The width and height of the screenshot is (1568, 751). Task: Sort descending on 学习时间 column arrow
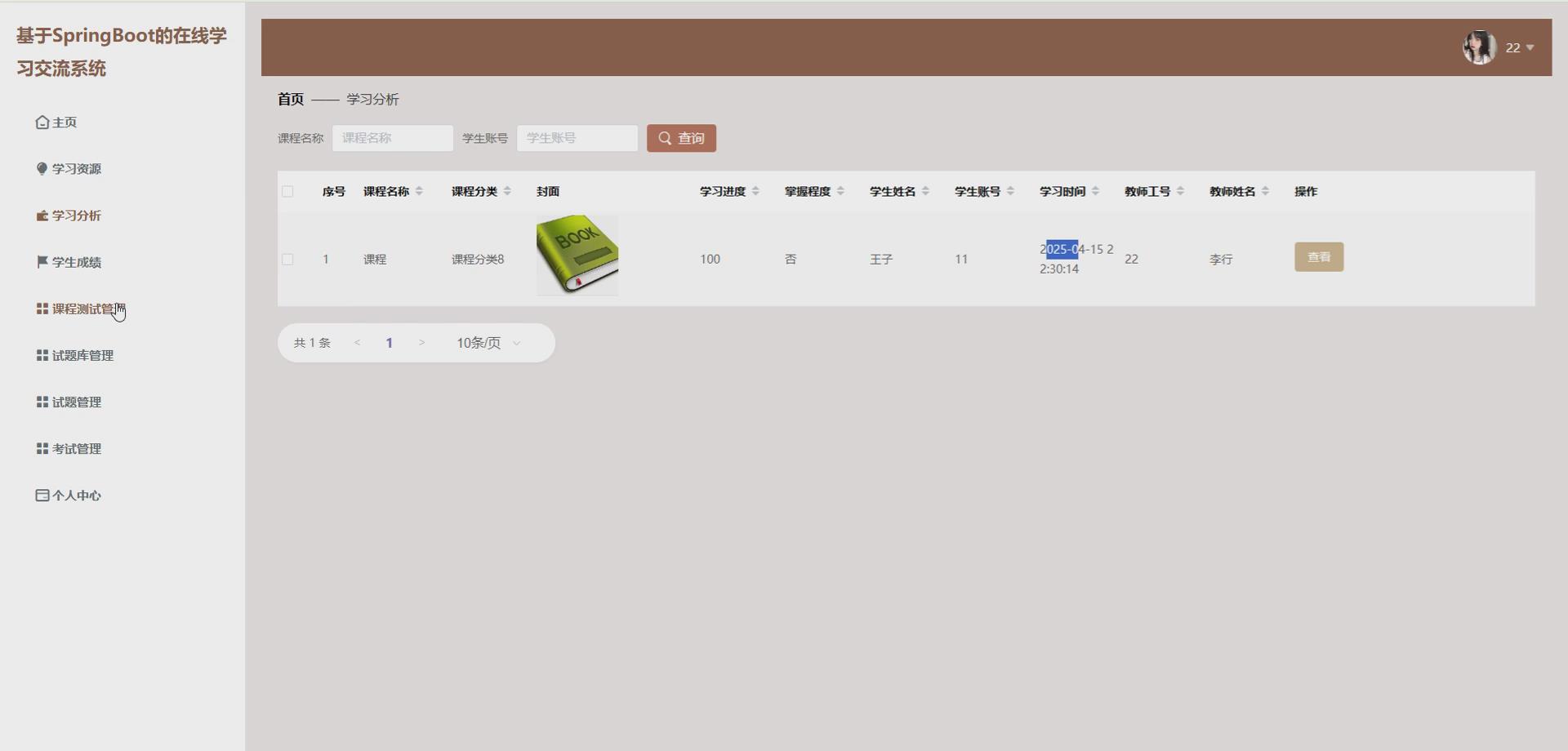click(x=1098, y=195)
